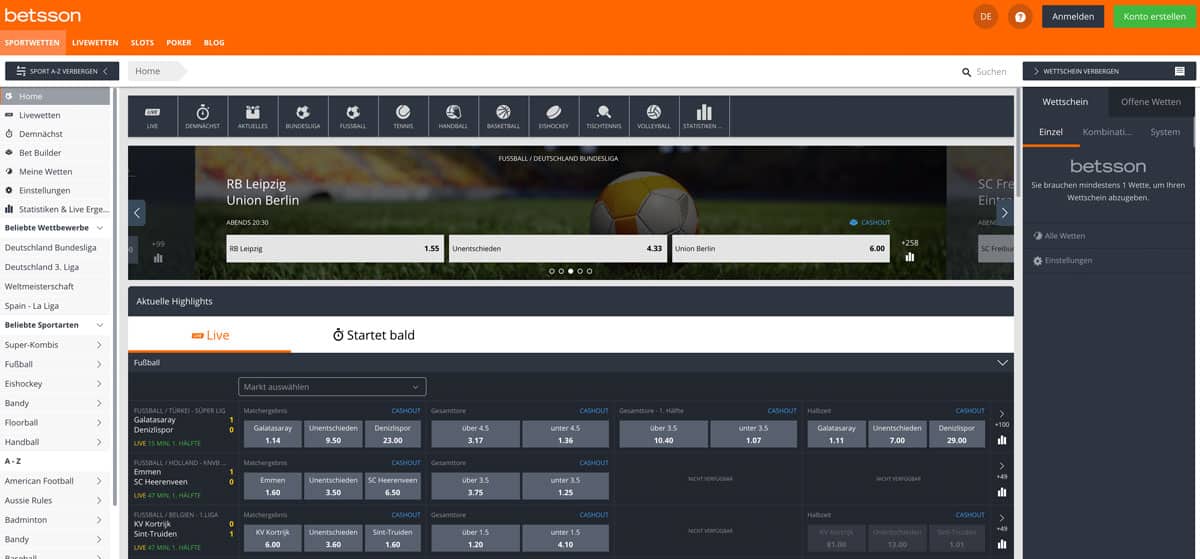Screen dimensions: 1200x559
Task: Hide betslip via Wettschein Verbergen
Action: pyautogui.click(x=1109, y=71)
